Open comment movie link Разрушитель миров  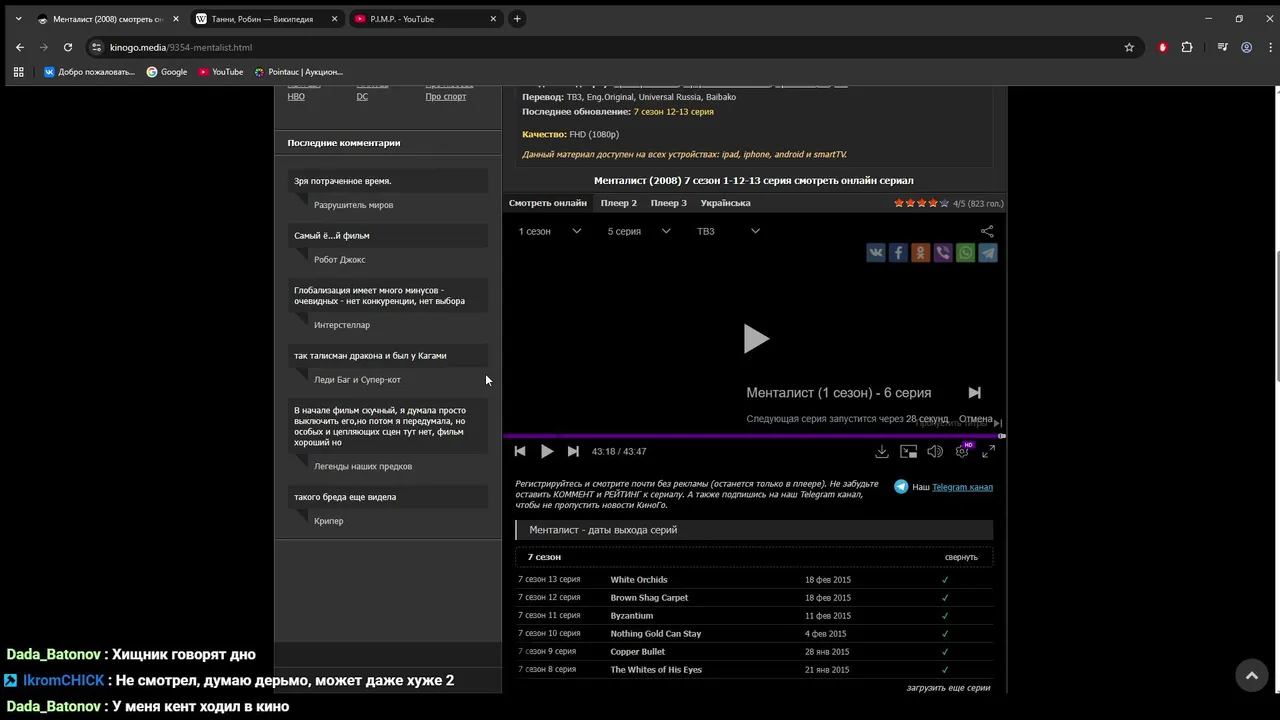[353, 205]
